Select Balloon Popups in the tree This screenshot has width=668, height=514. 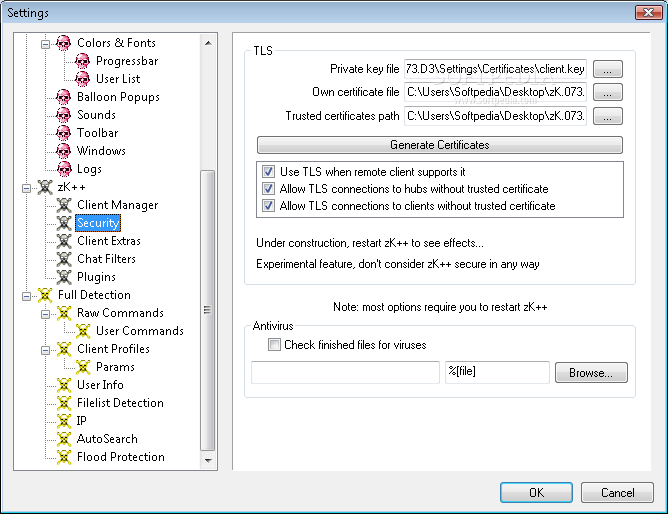(118, 97)
